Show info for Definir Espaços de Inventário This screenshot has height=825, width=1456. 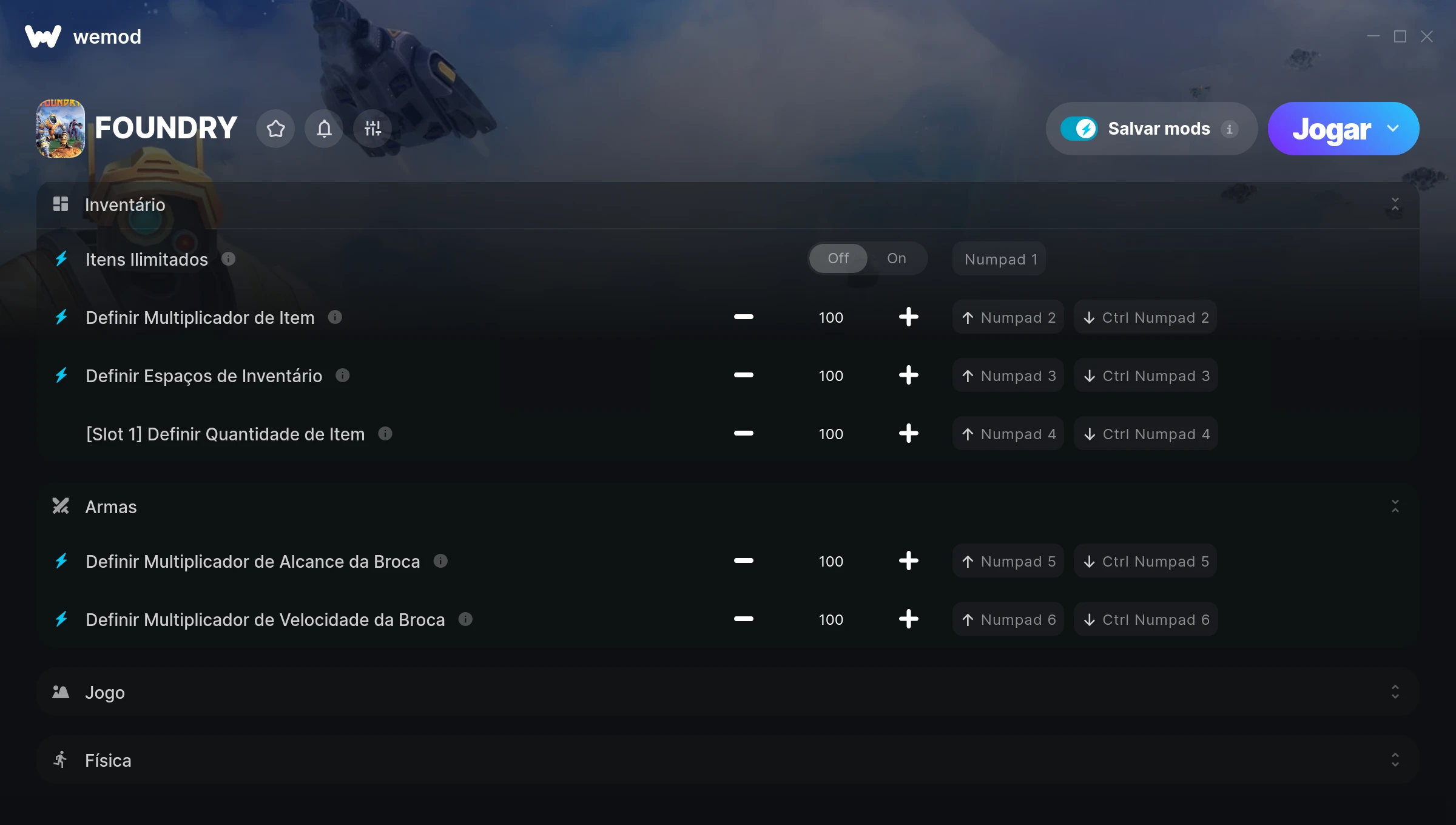coord(343,375)
